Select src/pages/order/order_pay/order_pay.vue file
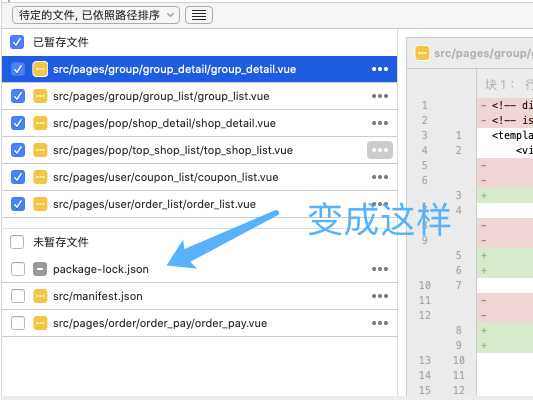 coord(200,323)
